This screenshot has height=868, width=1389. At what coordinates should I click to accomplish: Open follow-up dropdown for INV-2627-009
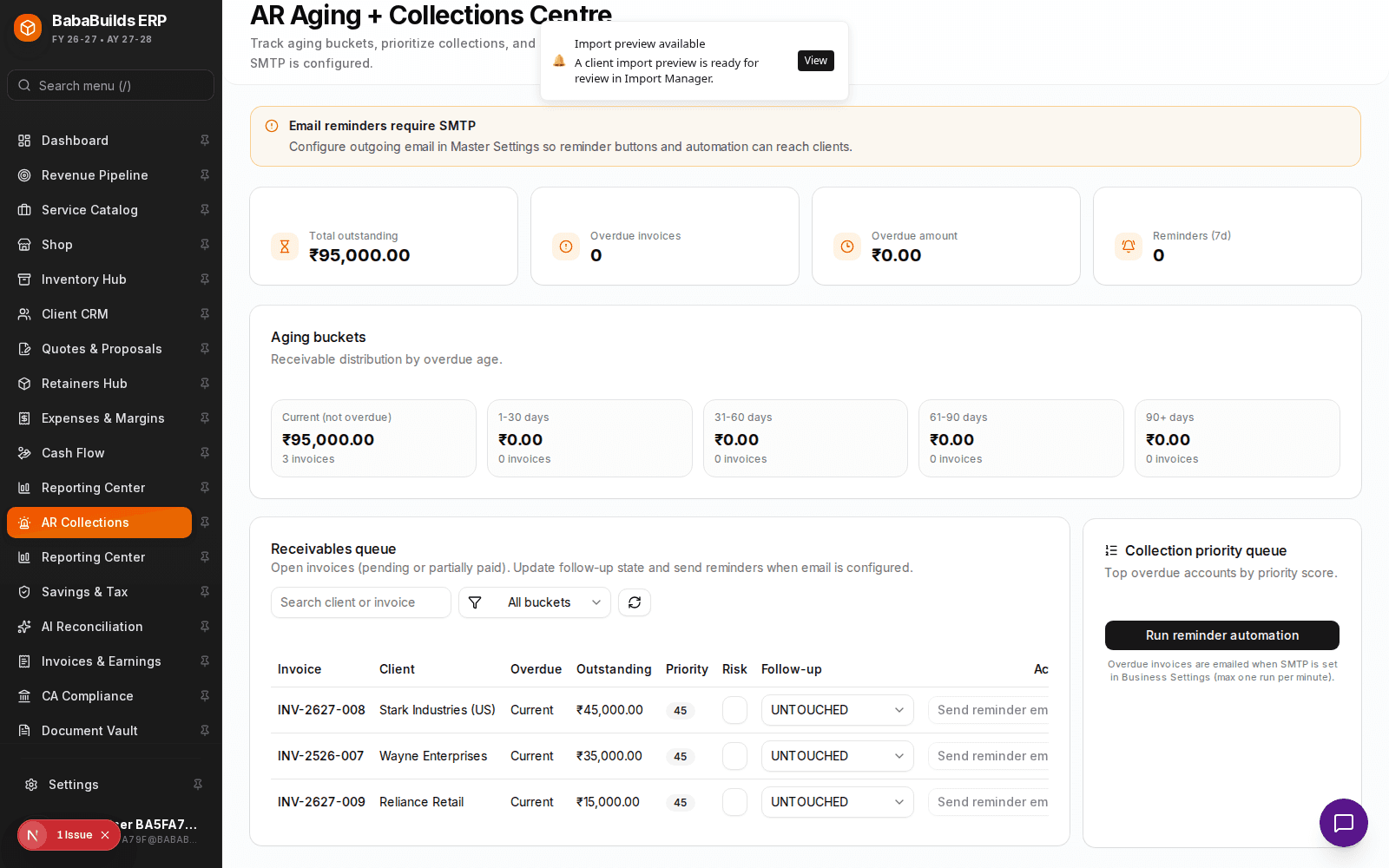838,802
